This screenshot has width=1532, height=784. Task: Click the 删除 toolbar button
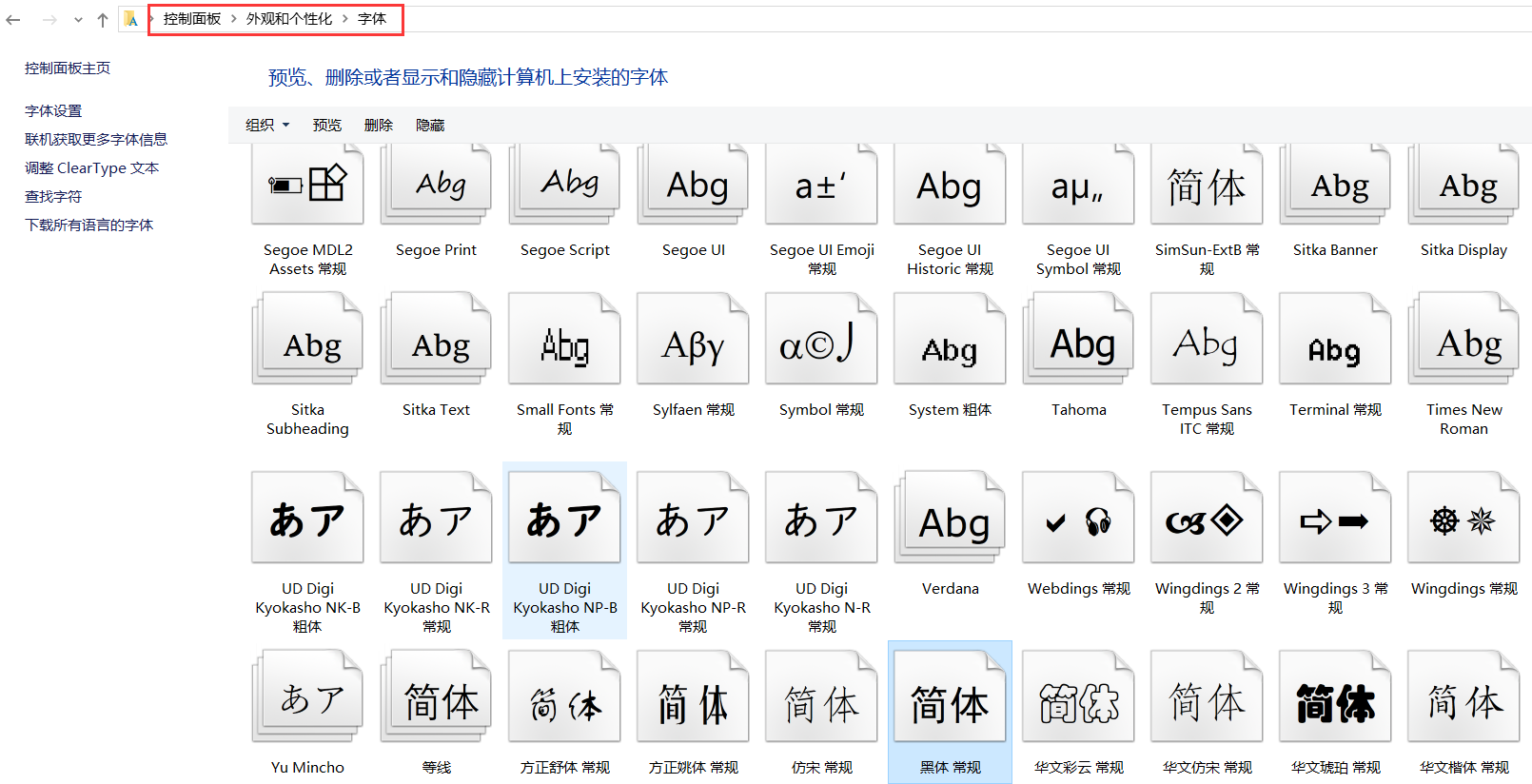[379, 125]
